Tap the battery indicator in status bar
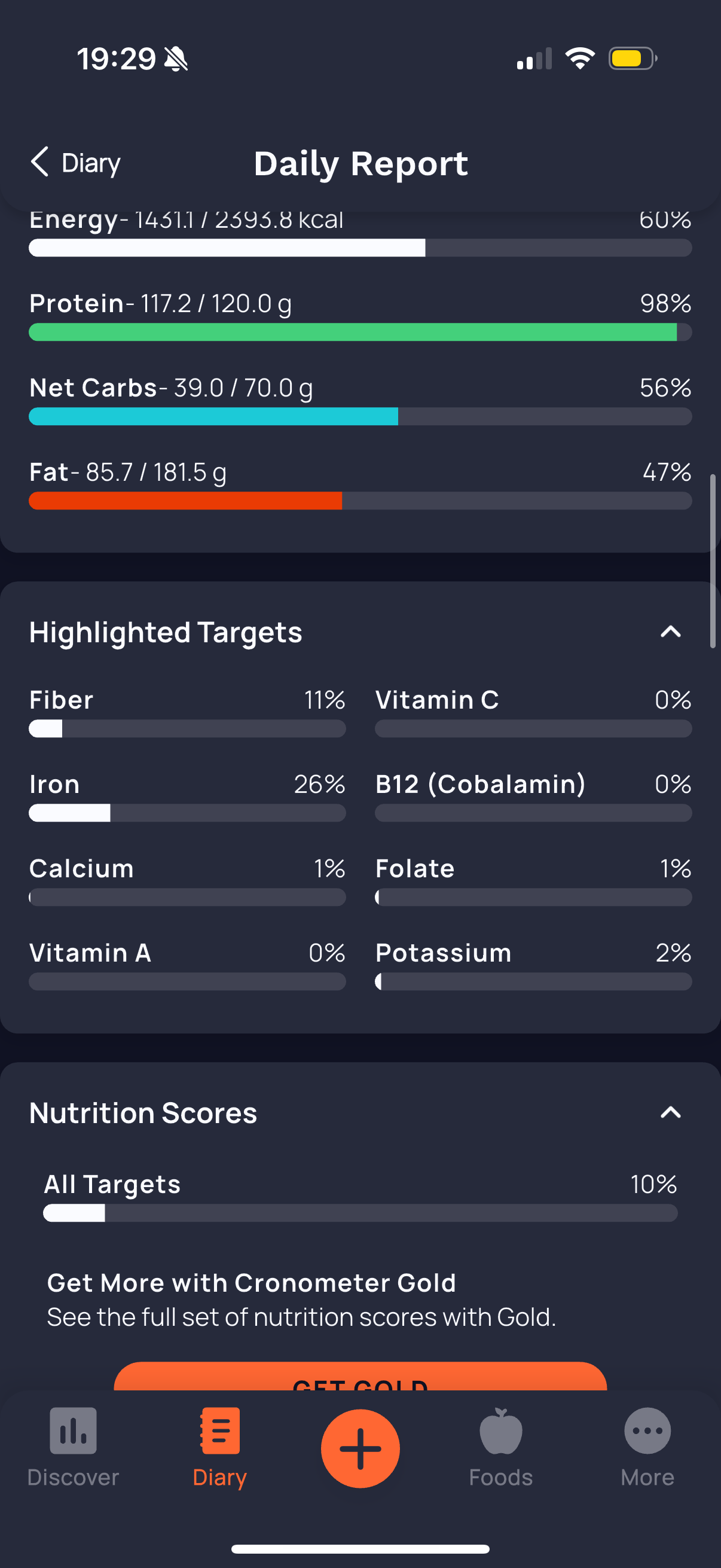 633,59
